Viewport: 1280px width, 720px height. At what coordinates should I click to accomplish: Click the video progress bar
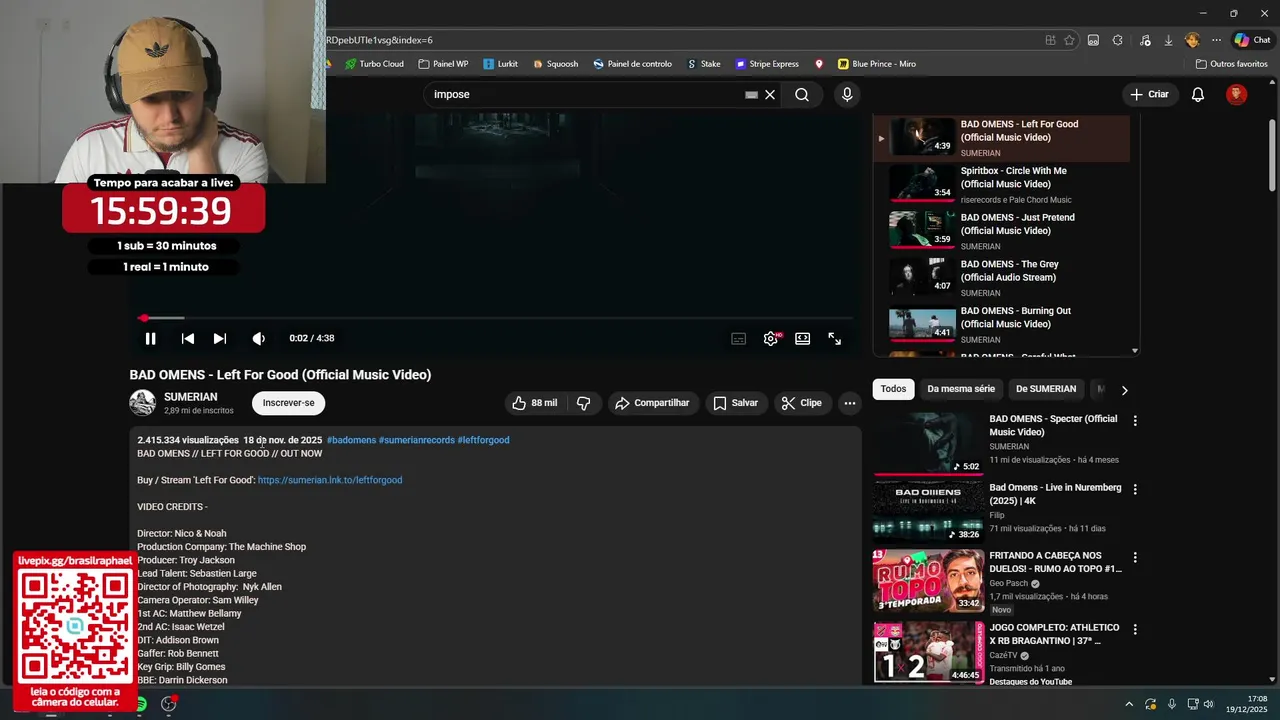click(x=495, y=318)
